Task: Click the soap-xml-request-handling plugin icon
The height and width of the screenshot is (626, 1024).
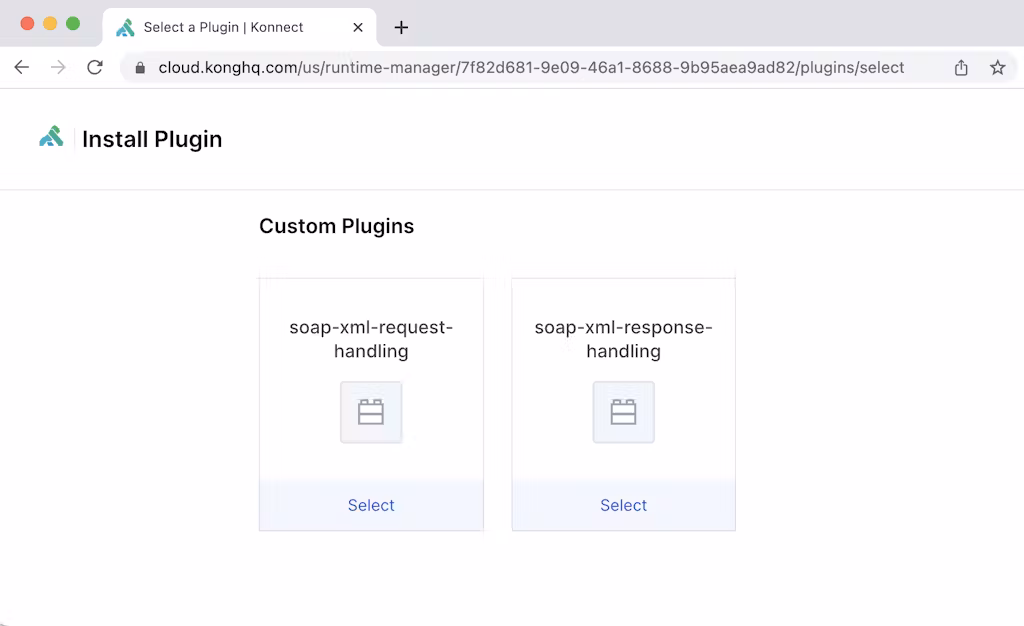Action: (371, 412)
